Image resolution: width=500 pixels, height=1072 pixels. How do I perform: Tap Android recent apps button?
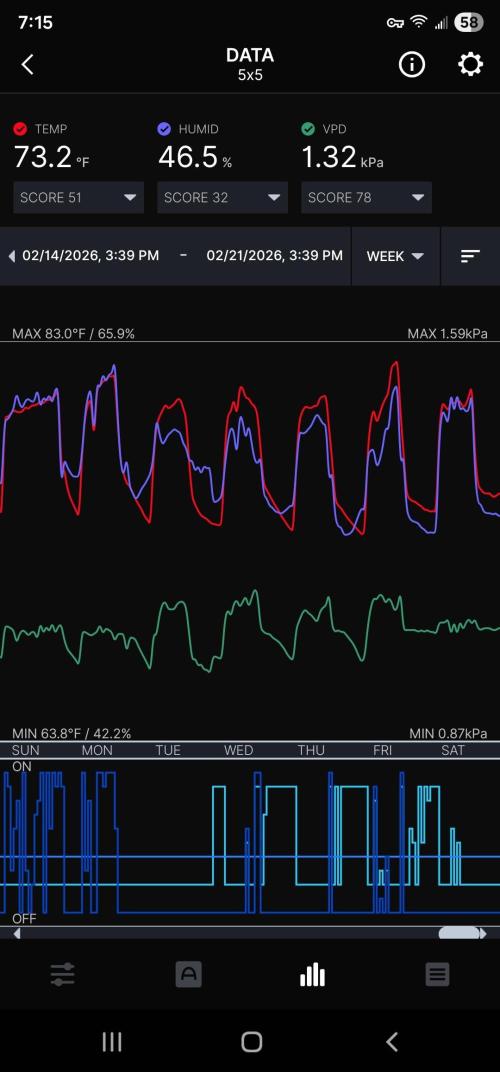click(111, 1042)
